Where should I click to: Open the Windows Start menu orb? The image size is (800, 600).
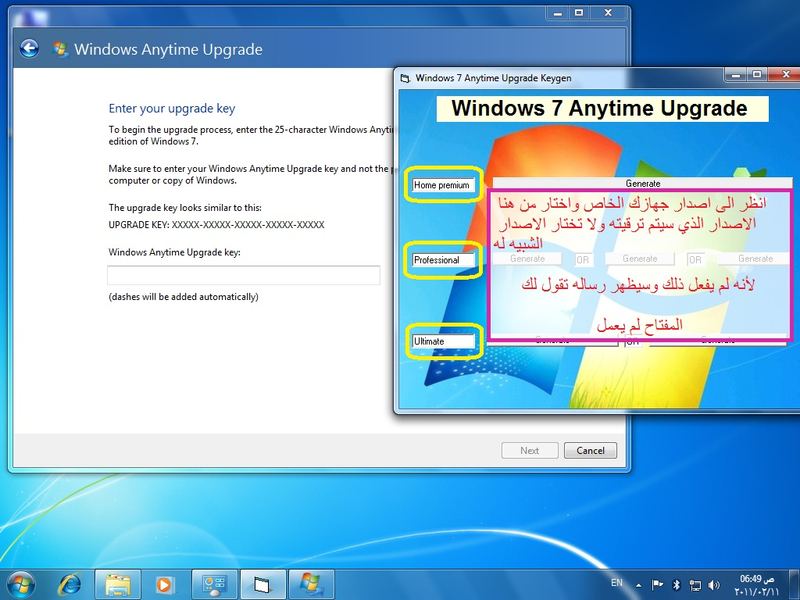pyautogui.click(x=21, y=582)
